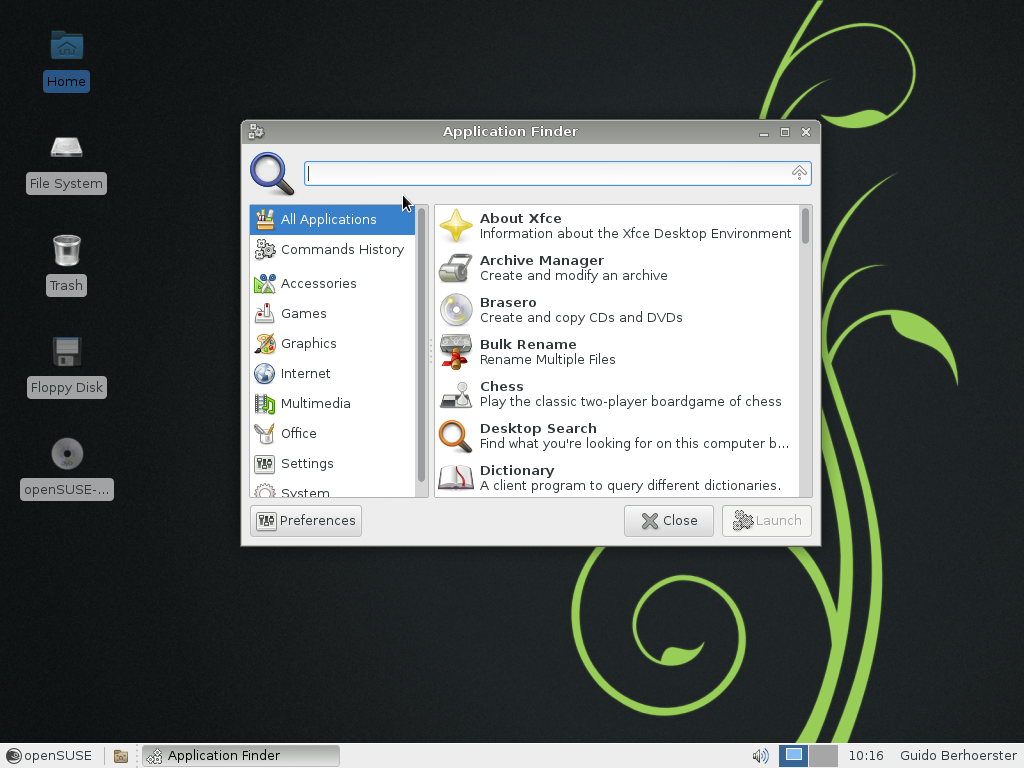Open the Trash desktop icon
The width and height of the screenshot is (1024, 768).
point(66,251)
